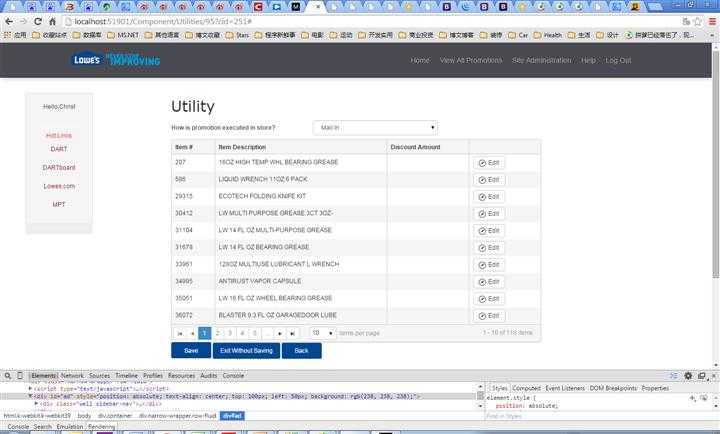The image size is (720, 434).
Task: Edit the 128OZ MULTIUSE LUBRICANT L WRENCH row
Action: click(489, 265)
